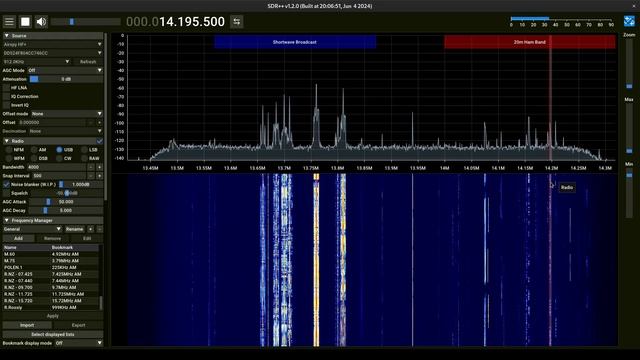Image resolution: width=640 pixels, height=360 pixels.
Task: Open the AGC Mode dropdown
Action: click(65, 70)
